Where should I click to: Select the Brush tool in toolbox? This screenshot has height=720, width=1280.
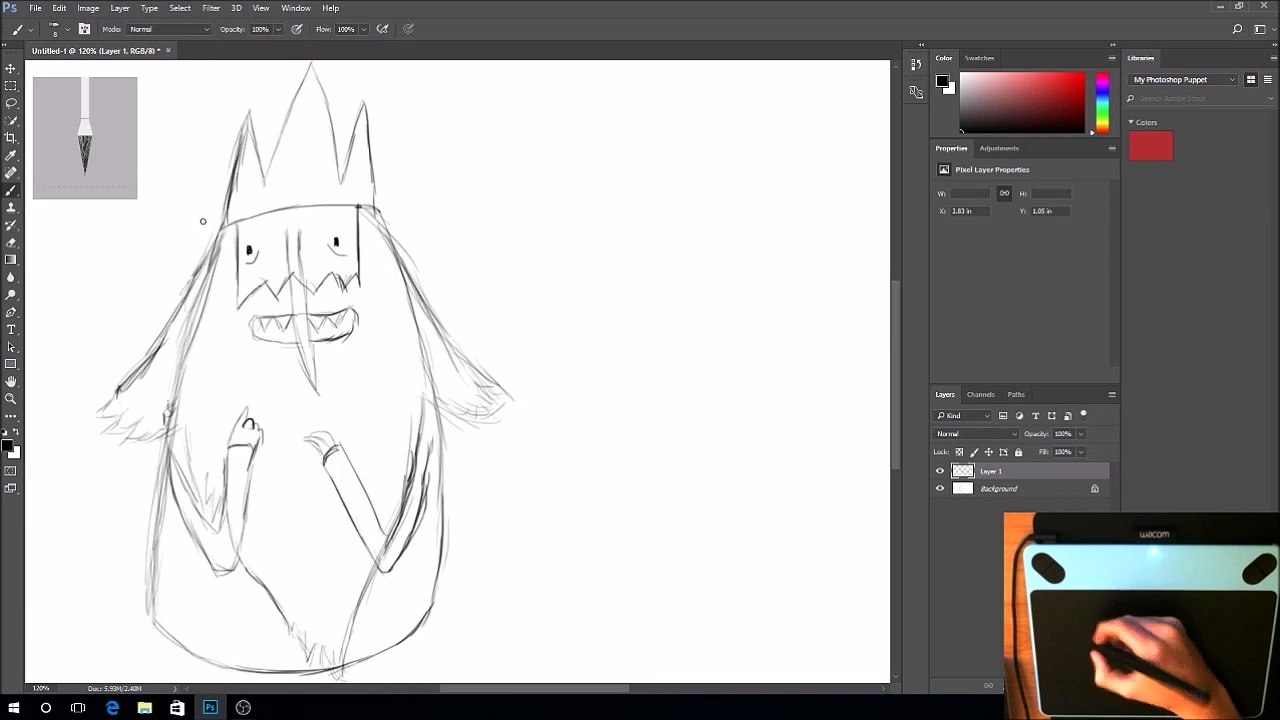tap(11, 190)
